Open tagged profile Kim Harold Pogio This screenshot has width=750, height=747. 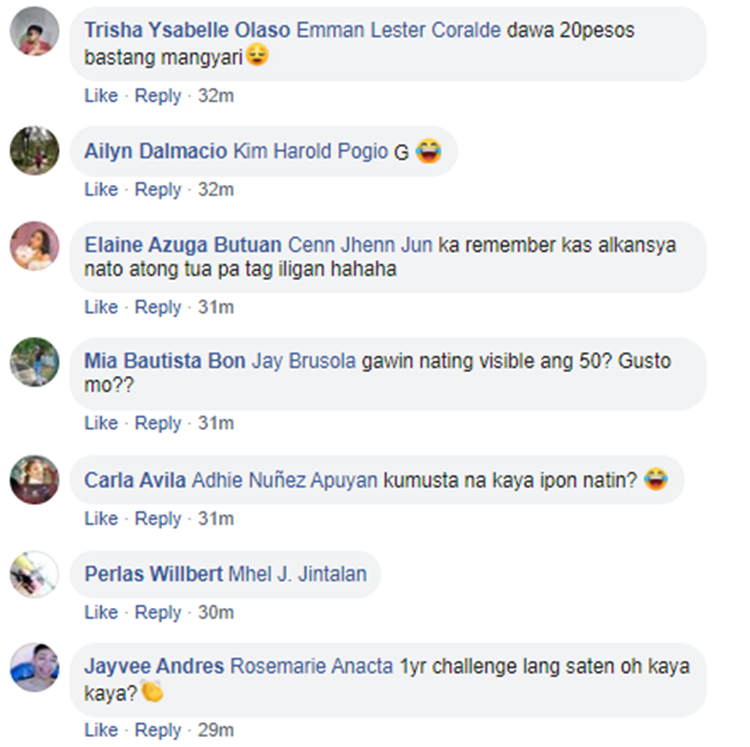point(310,151)
